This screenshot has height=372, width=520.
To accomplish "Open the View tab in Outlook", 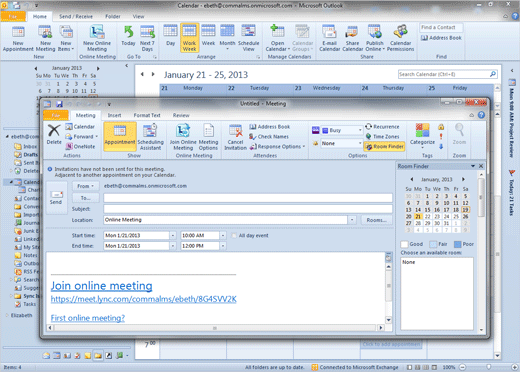I will tap(138, 16).
